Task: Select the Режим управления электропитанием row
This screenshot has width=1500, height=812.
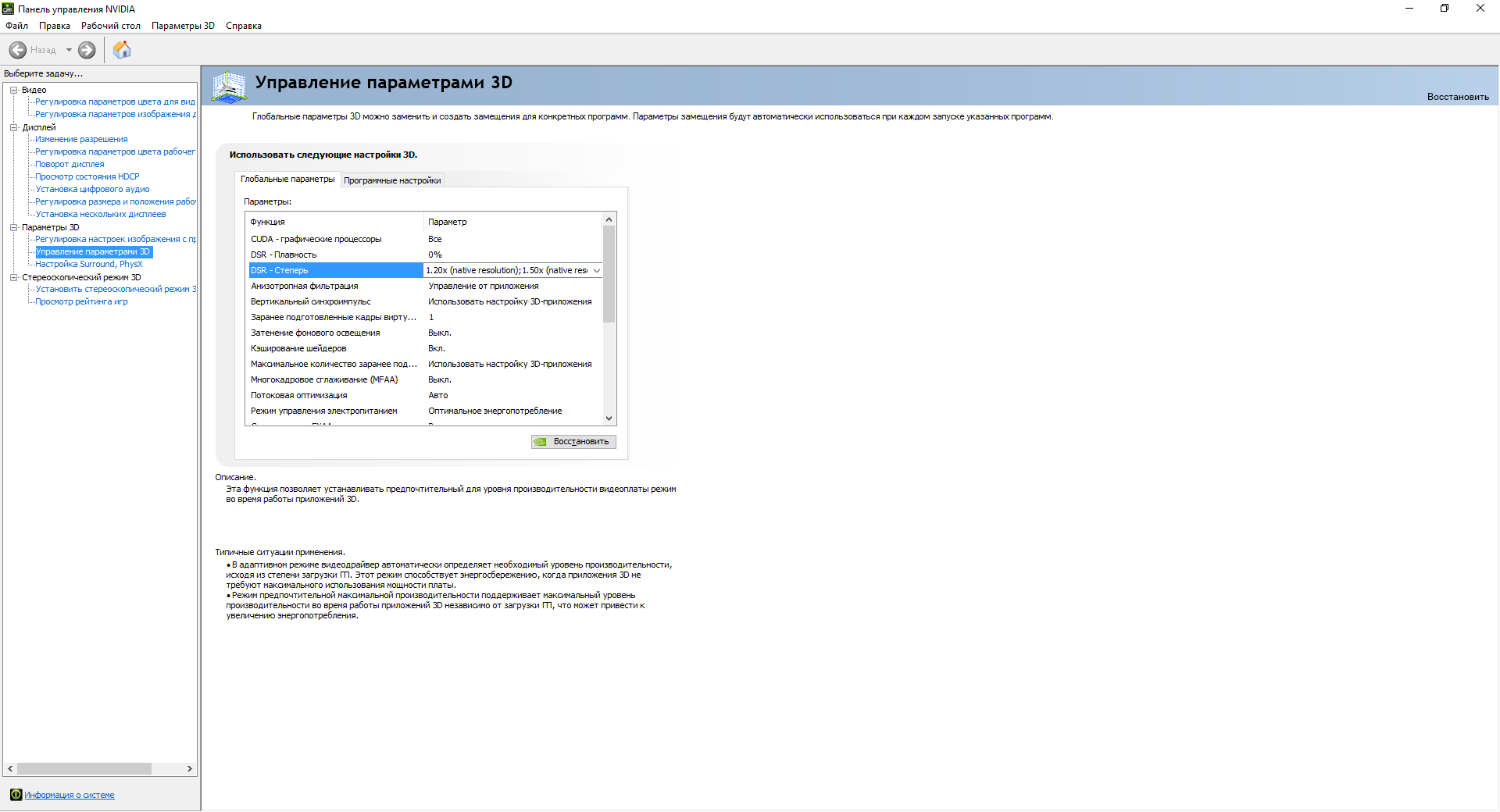Action: pyautogui.click(x=424, y=411)
